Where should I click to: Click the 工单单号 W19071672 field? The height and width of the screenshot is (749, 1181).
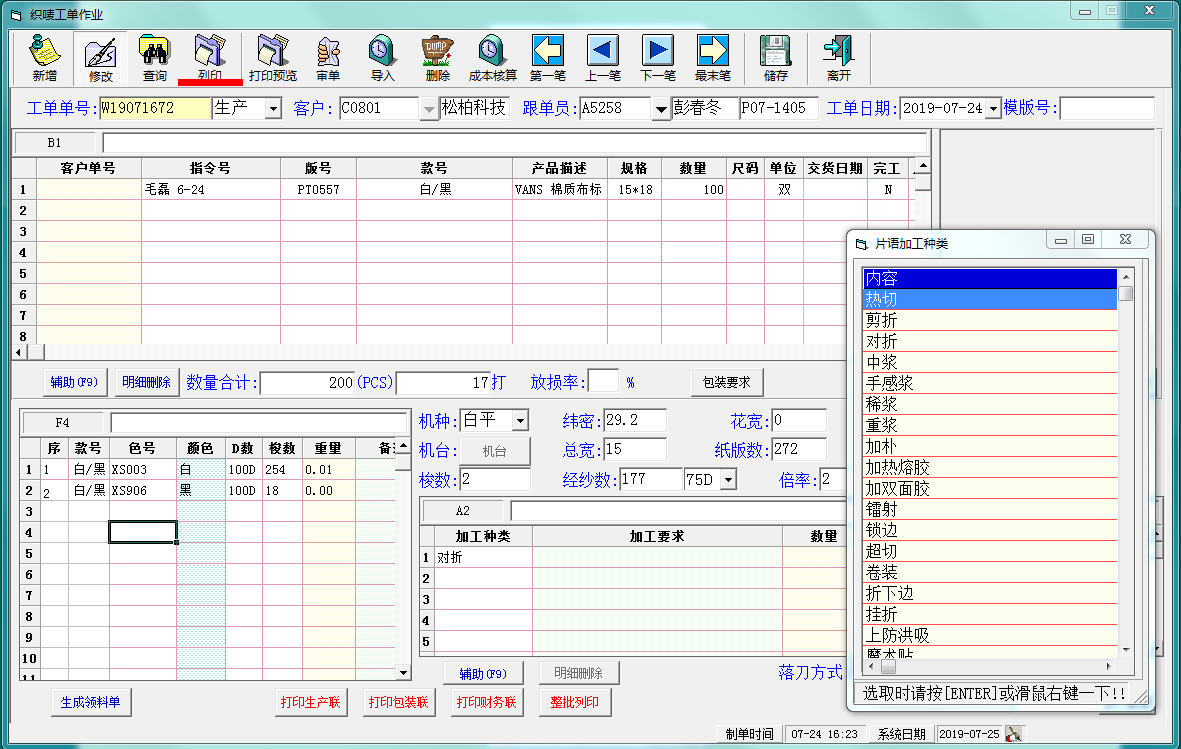(154, 108)
